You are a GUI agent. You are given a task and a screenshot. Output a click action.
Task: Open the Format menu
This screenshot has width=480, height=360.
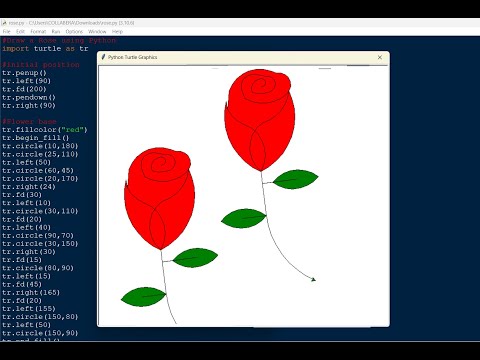[x=38, y=32]
